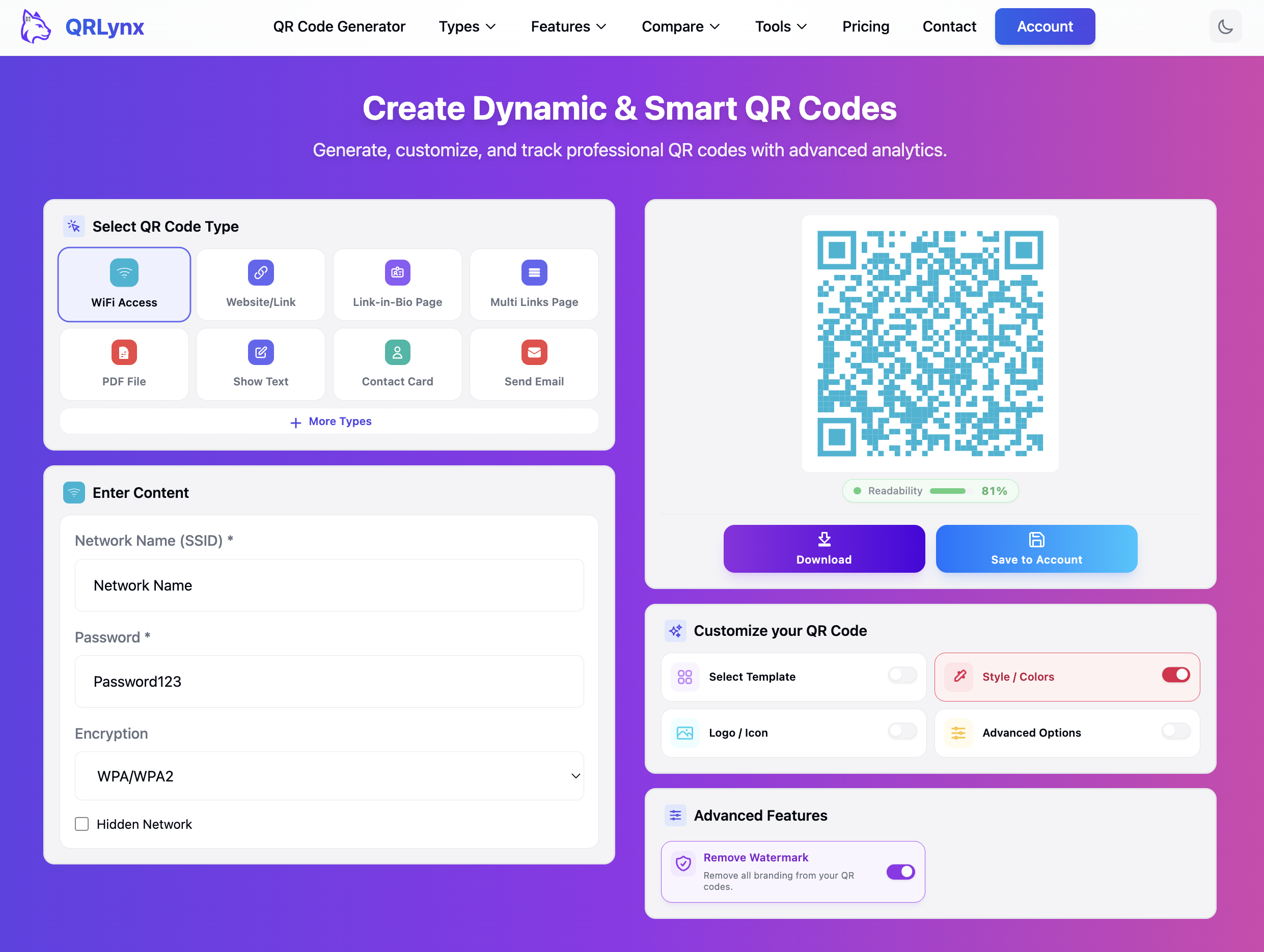The image size is (1264, 952).
Task: Expand the Types menu
Action: click(467, 26)
